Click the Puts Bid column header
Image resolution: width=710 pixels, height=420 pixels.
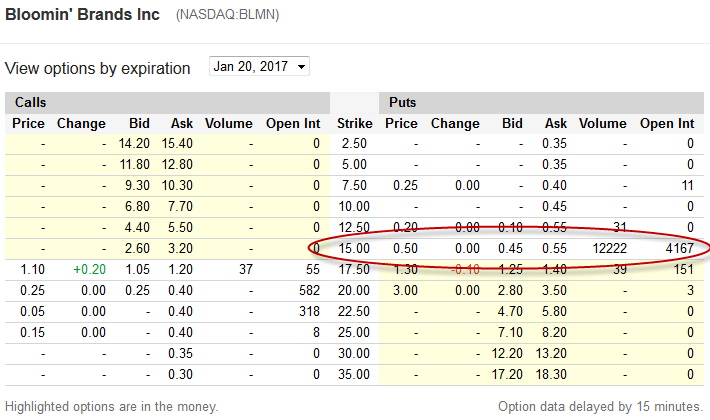pos(512,124)
